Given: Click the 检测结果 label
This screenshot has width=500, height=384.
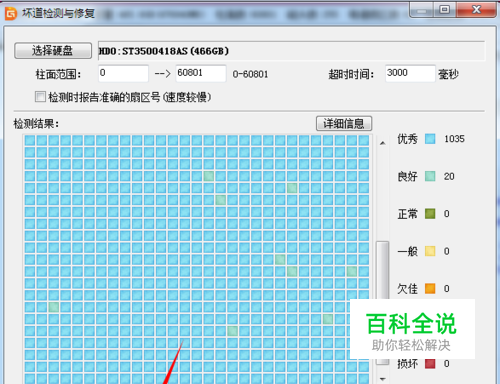Looking at the screenshot, I should [x=36, y=124].
